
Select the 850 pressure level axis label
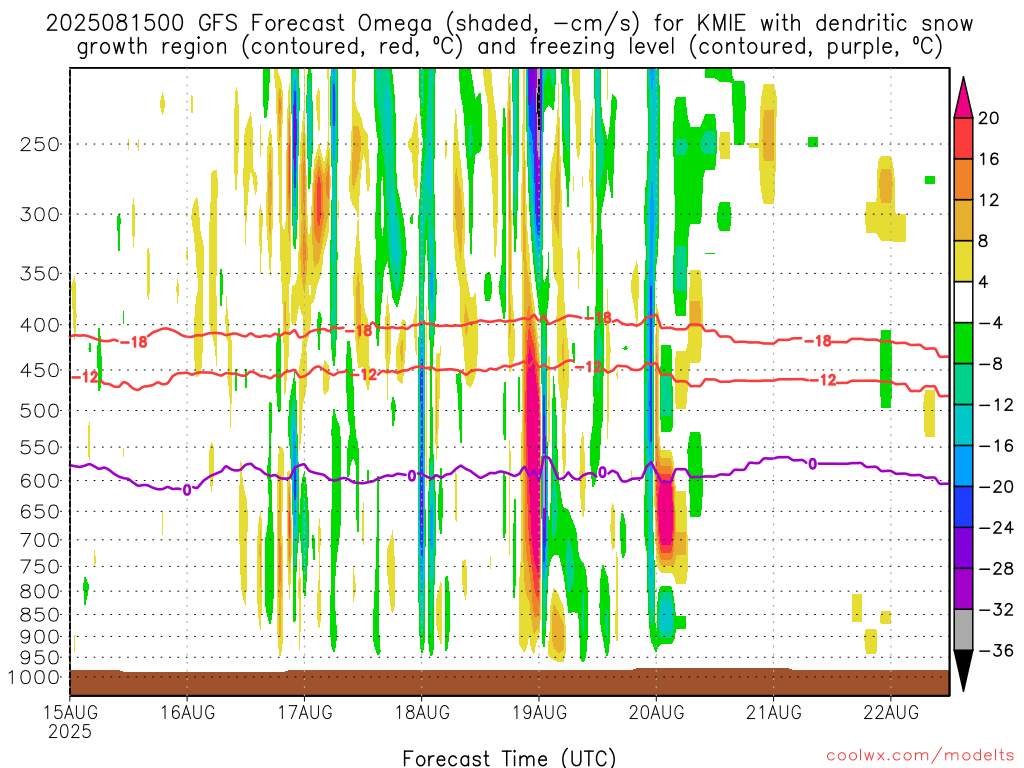[x=40, y=615]
